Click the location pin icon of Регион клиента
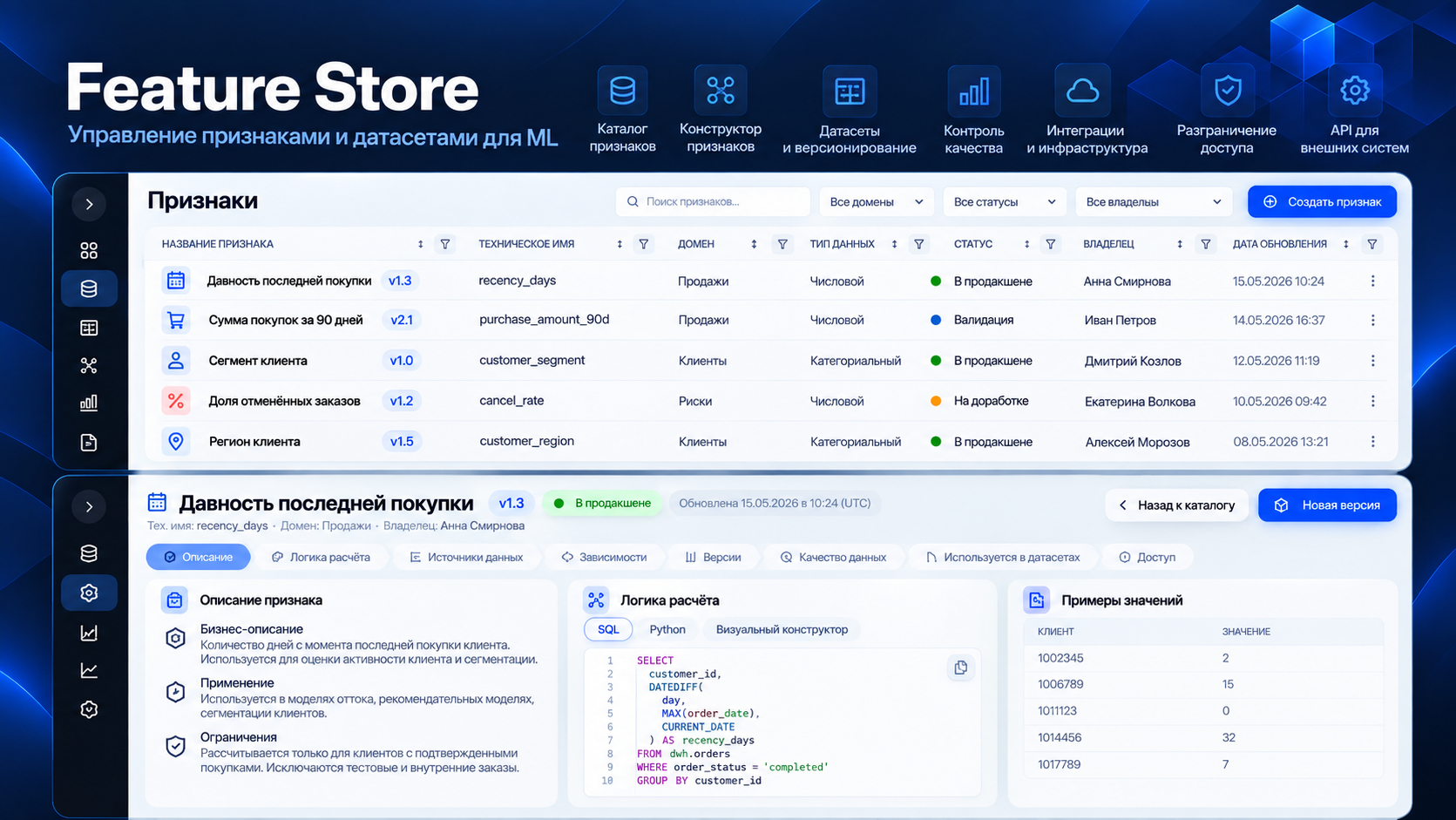Image resolution: width=1456 pixels, height=820 pixels. tap(176, 441)
